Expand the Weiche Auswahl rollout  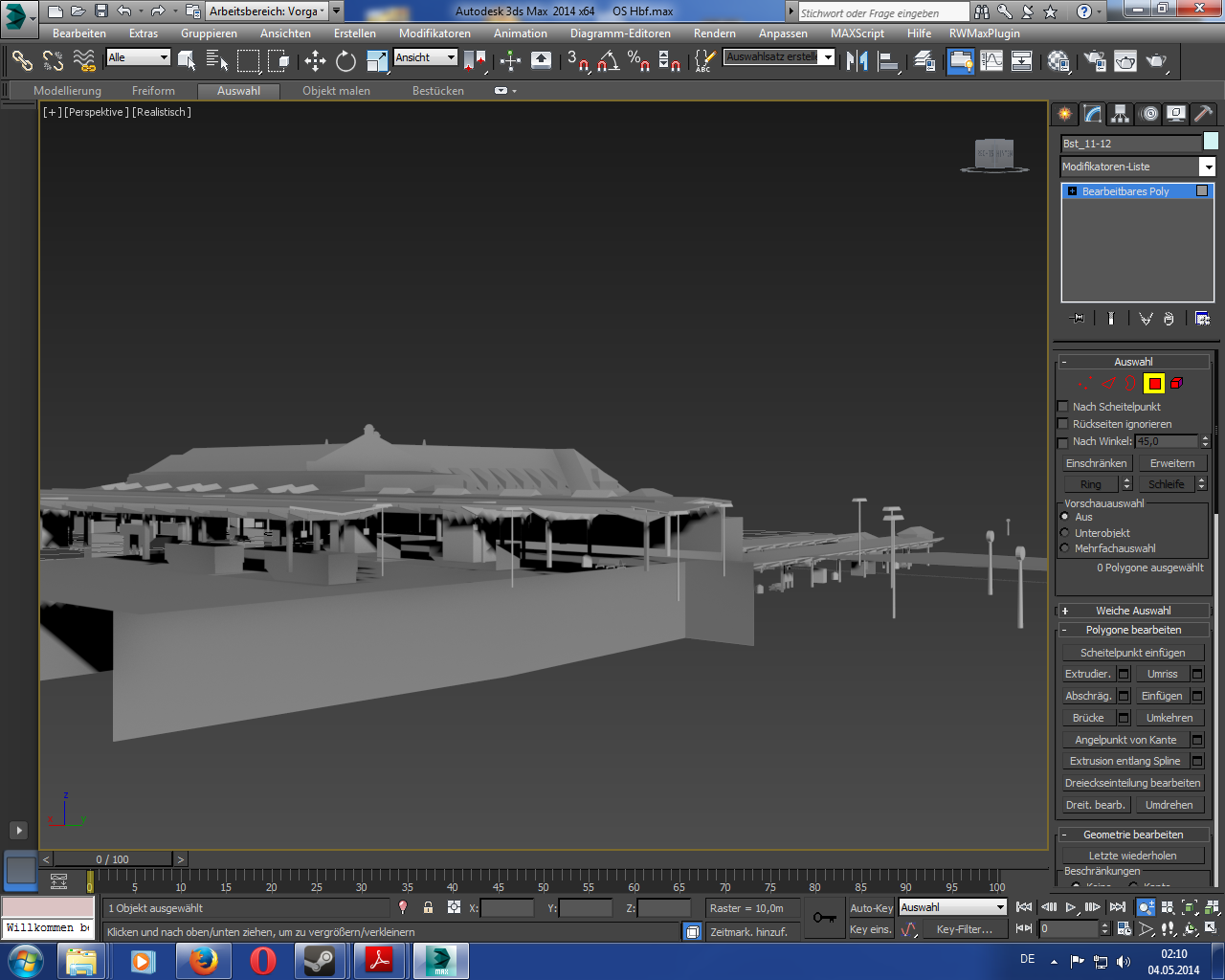(x=1132, y=611)
